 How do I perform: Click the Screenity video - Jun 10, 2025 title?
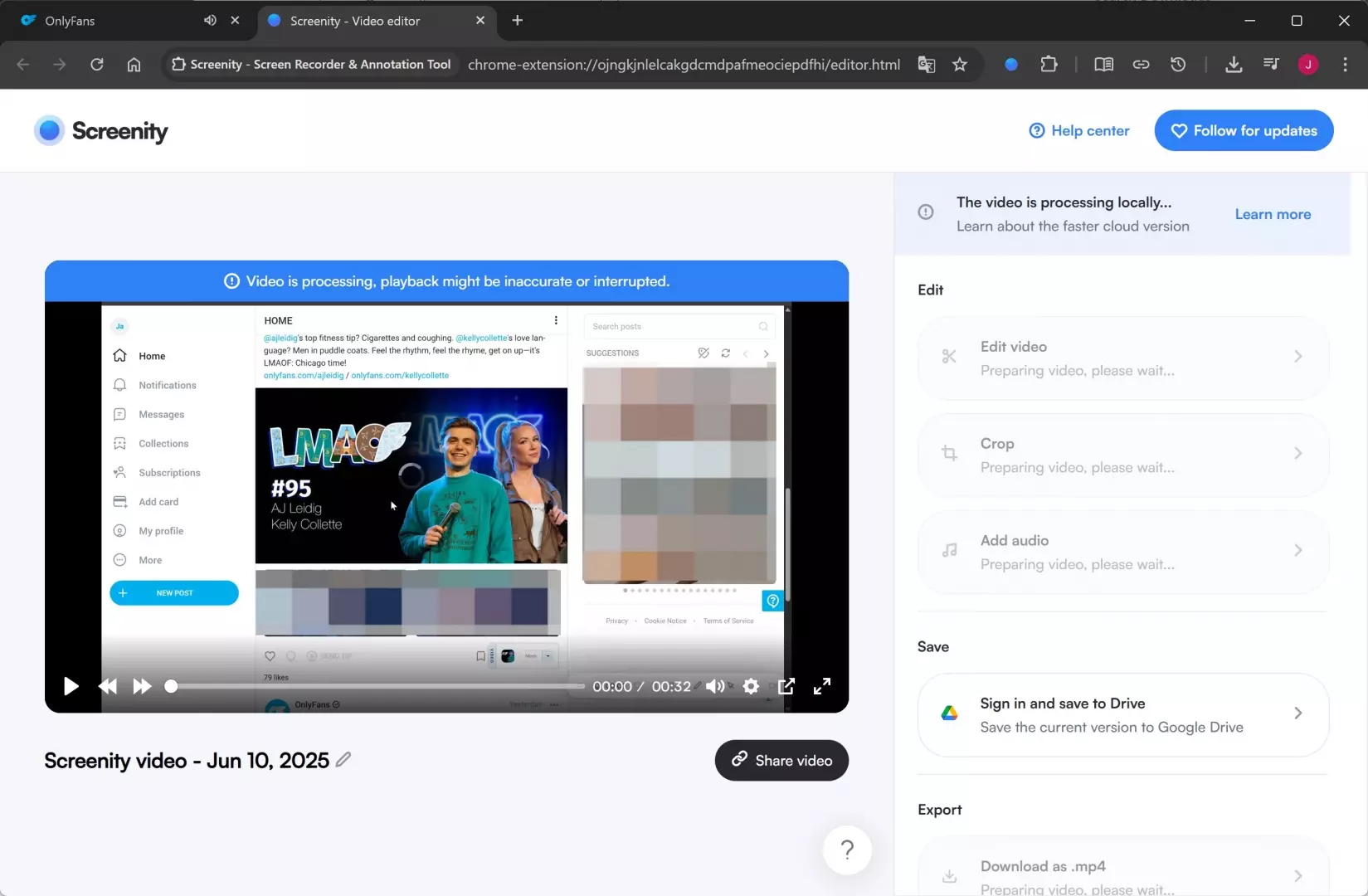tap(187, 760)
